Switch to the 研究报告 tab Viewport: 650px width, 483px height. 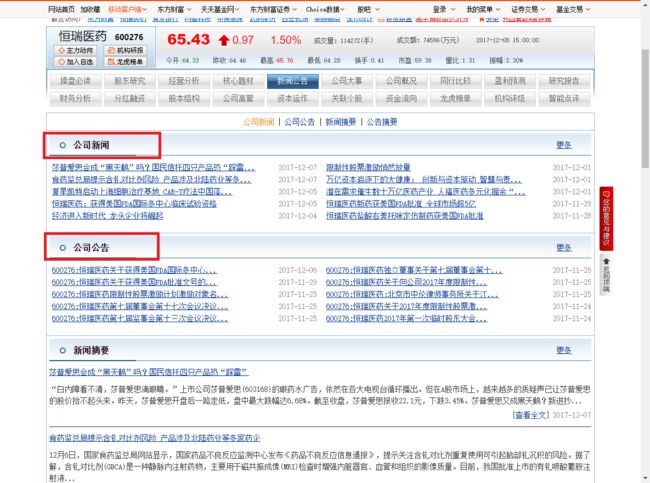point(564,81)
